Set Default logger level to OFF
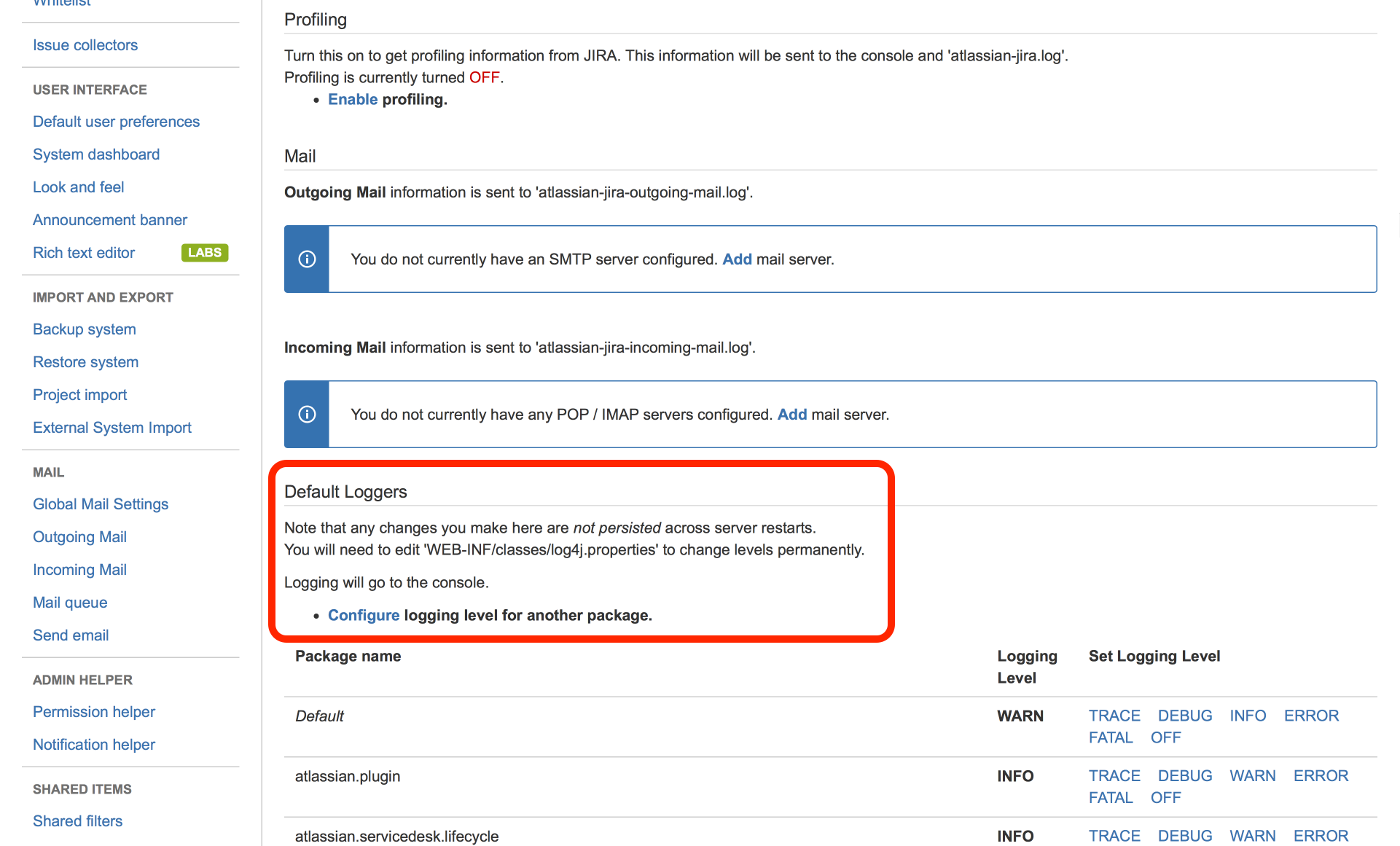This screenshot has height=846, width=1400. 1165,737
